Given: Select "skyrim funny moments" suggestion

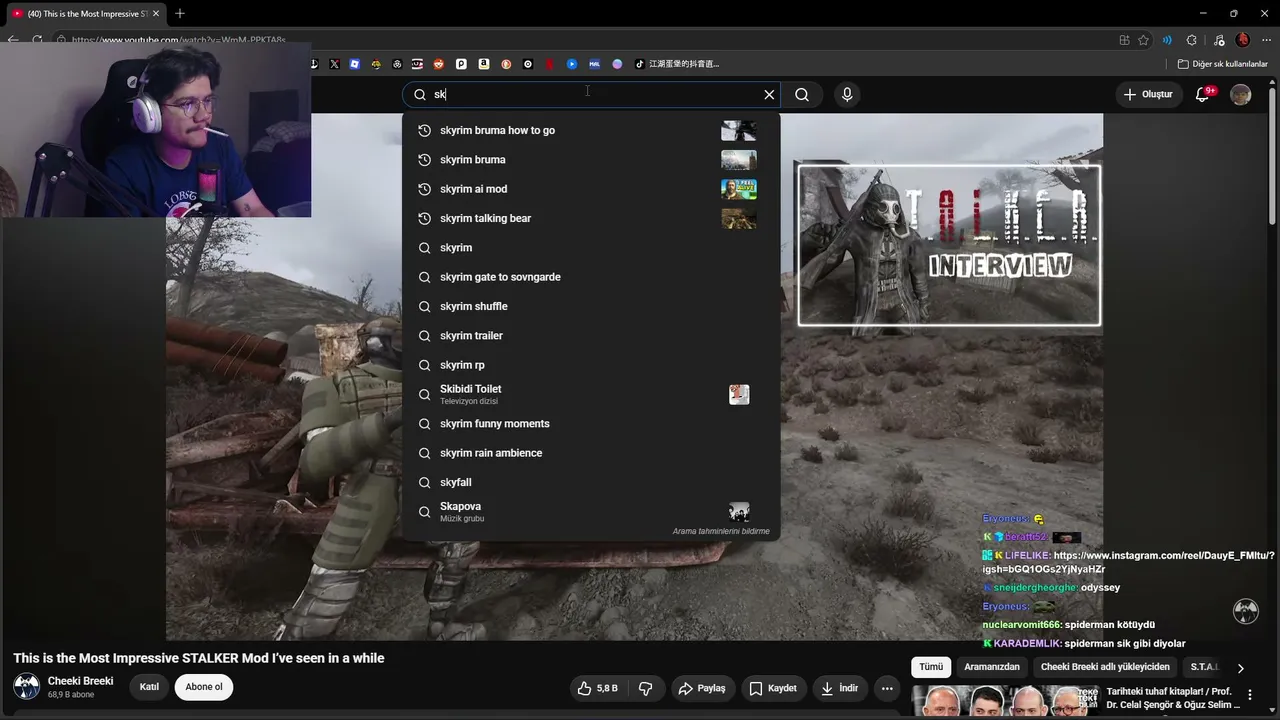Looking at the screenshot, I should 591,424.
